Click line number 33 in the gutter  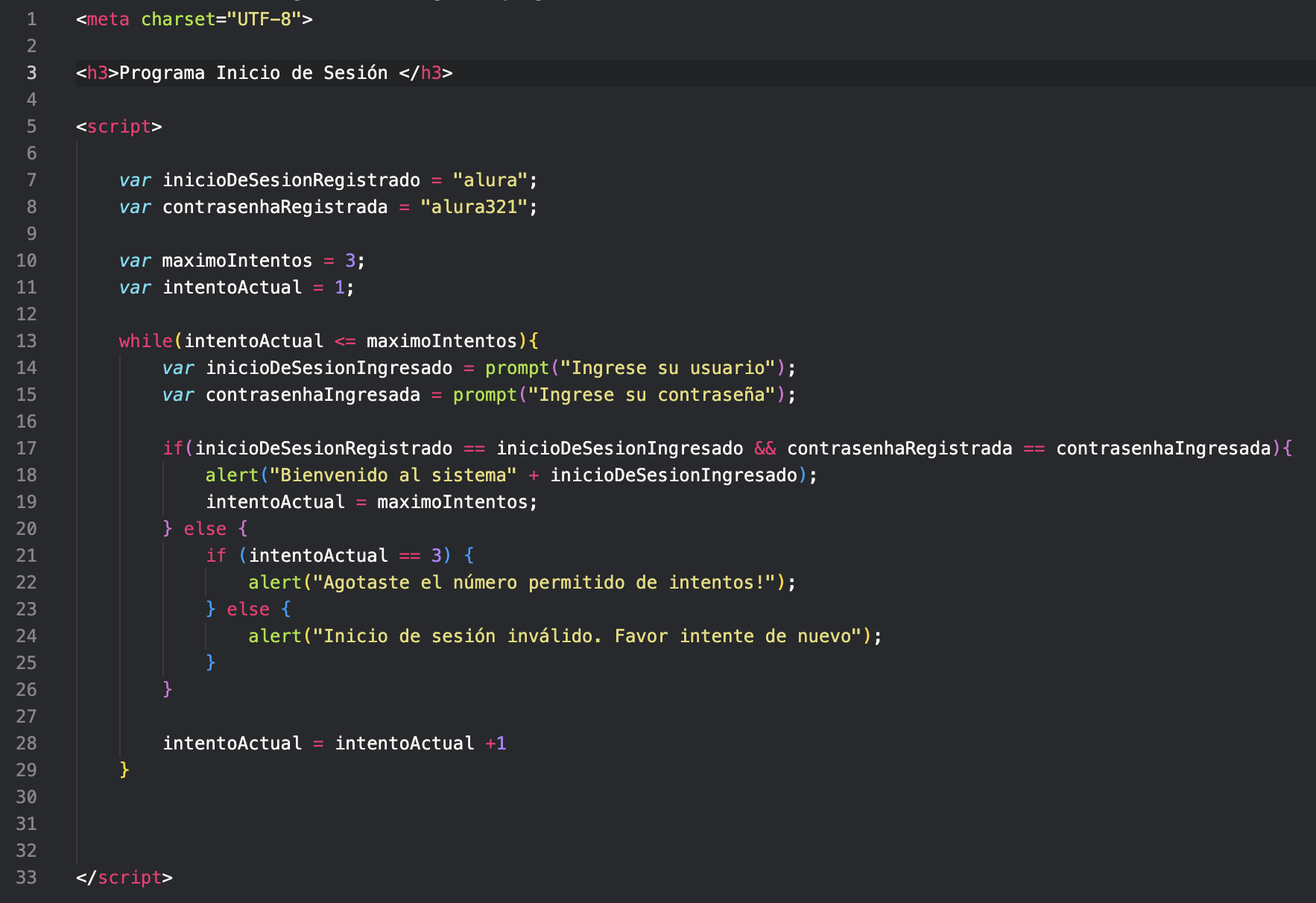tap(26, 878)
